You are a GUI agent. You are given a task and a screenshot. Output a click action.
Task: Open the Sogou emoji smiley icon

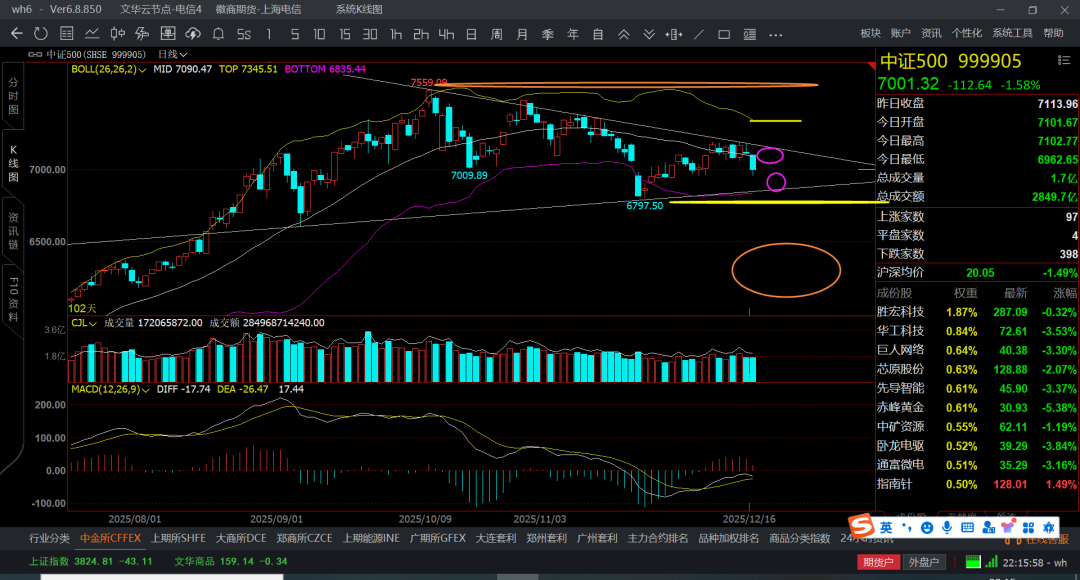(927, 528)
